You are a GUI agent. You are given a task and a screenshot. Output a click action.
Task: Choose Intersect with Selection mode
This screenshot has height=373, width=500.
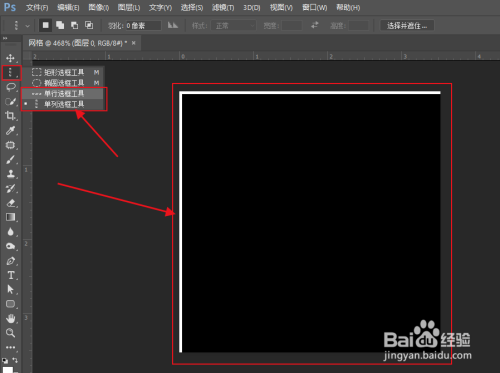(x=89, y=25)
